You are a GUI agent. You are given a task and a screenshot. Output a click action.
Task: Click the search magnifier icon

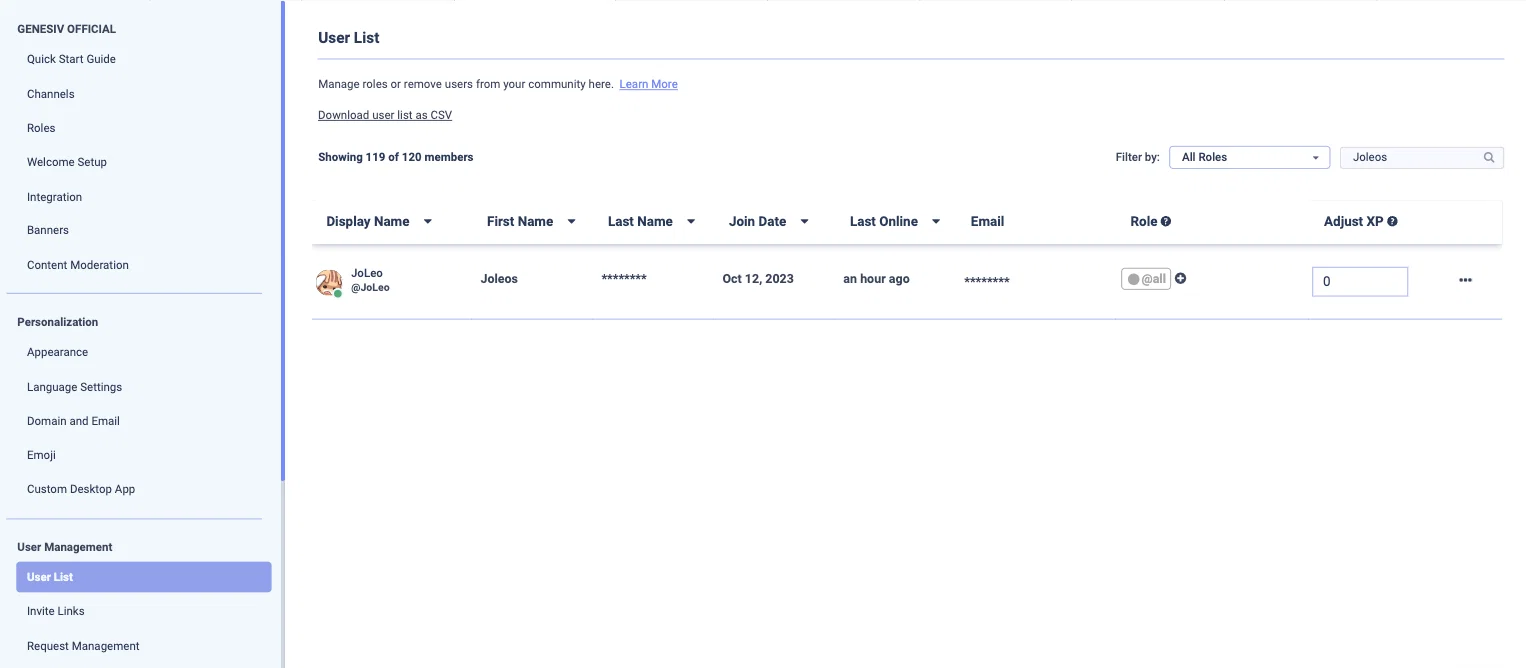1488,157
